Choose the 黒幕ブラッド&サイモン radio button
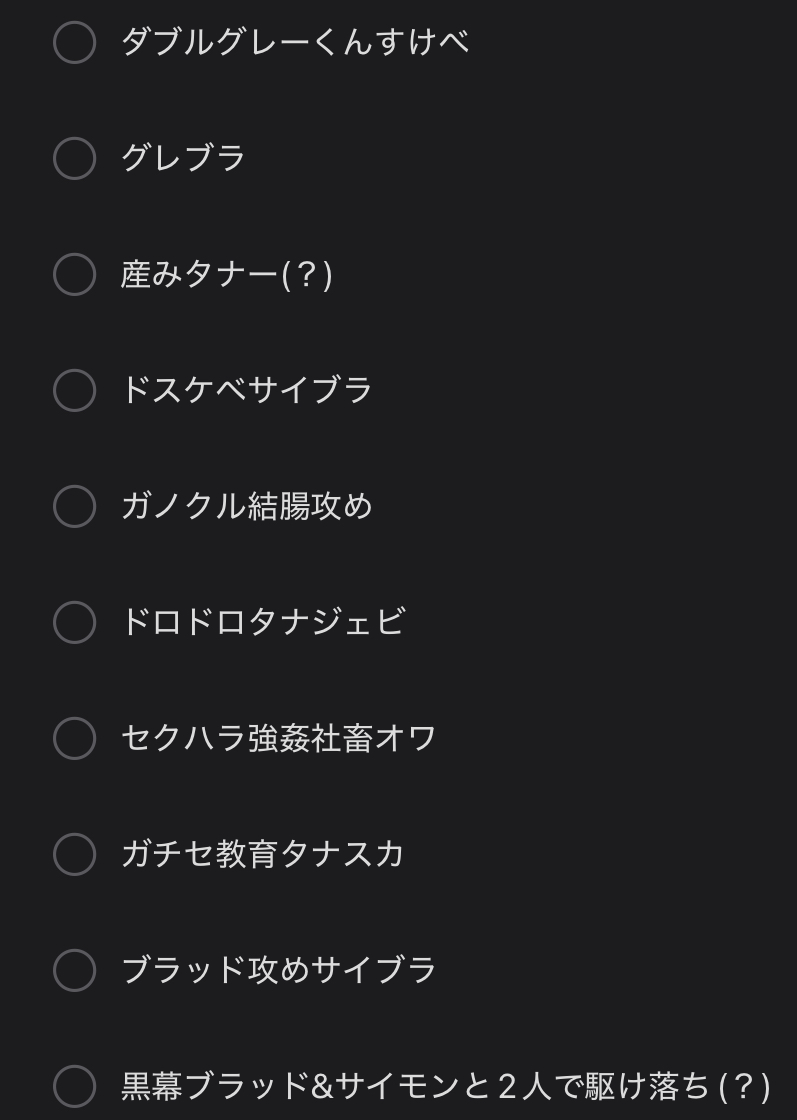 [74, 1086]
